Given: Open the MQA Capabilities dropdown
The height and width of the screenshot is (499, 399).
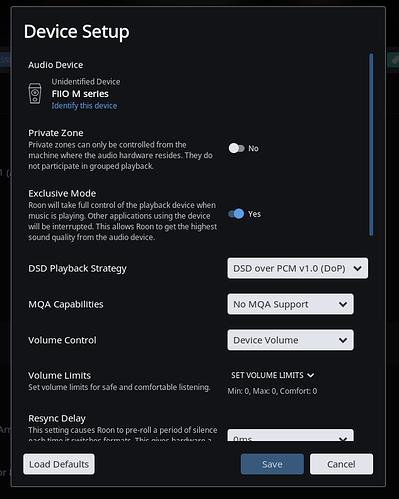Looking at the screenshot, I should (290, 304).
